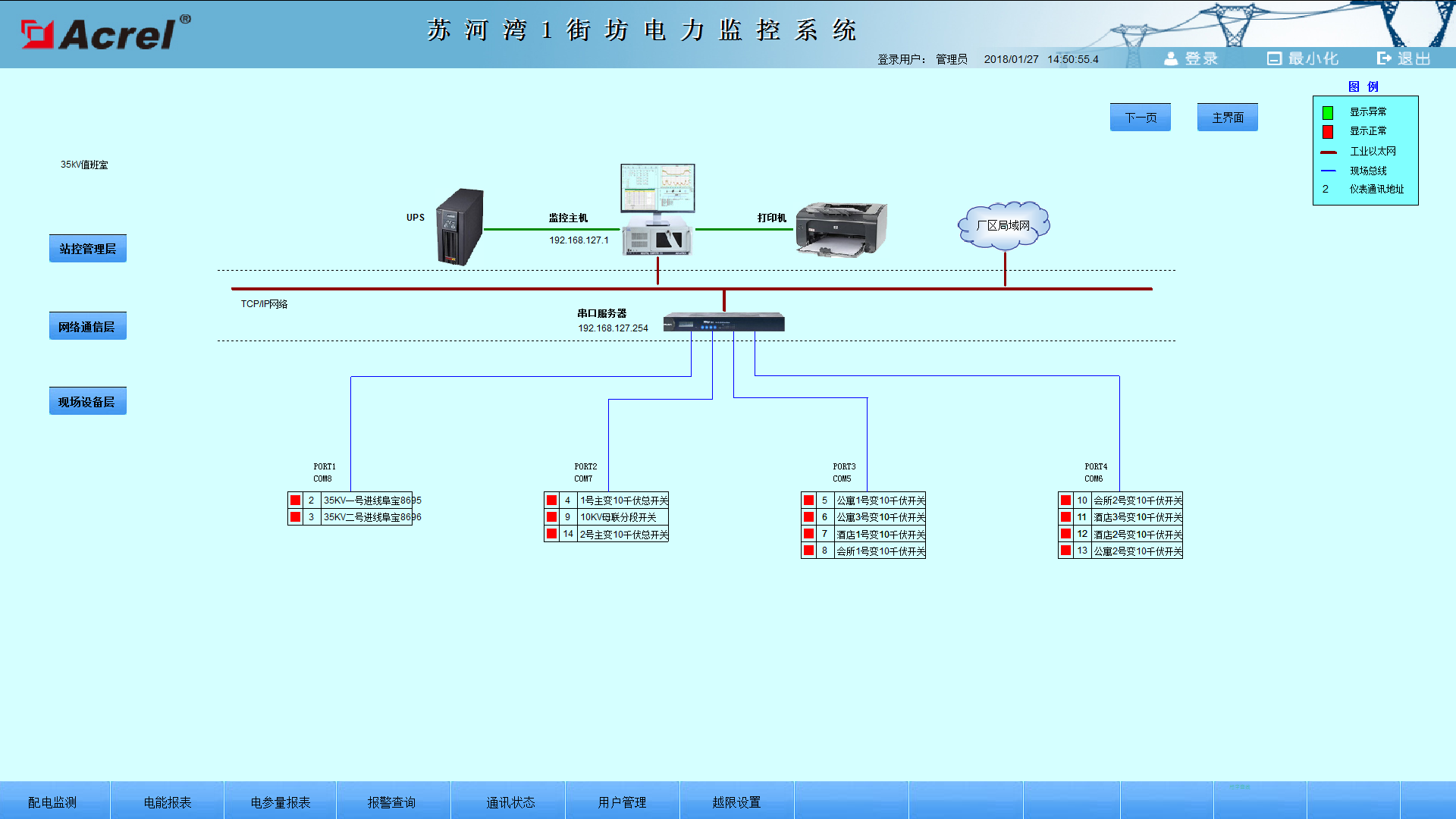
Task: Click the red 显示正常 legend swatch
Action: (x=1328, y=132)
